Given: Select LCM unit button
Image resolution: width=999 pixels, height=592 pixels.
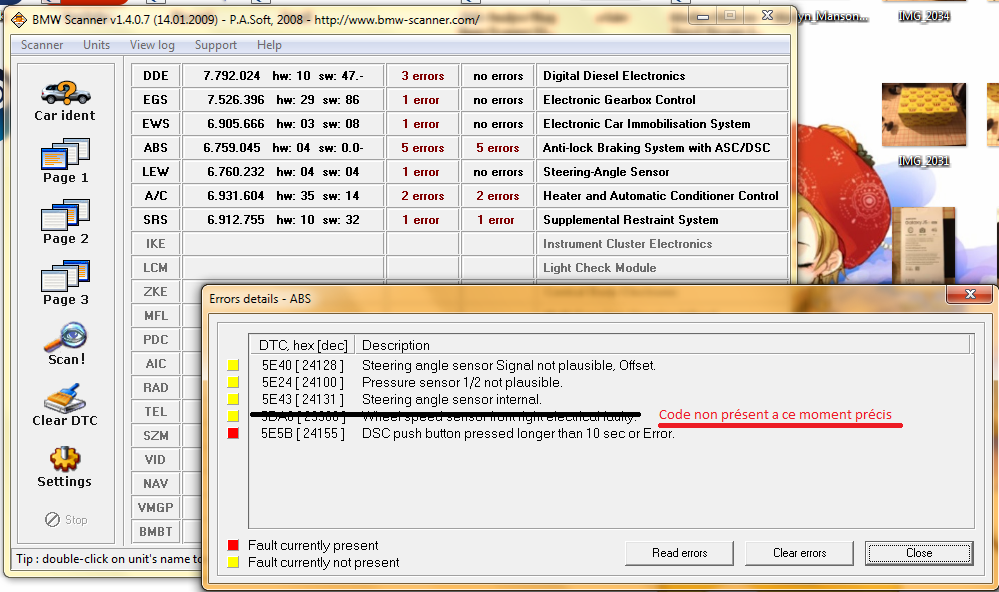Looking at the screenshot, I should (156, 268).
